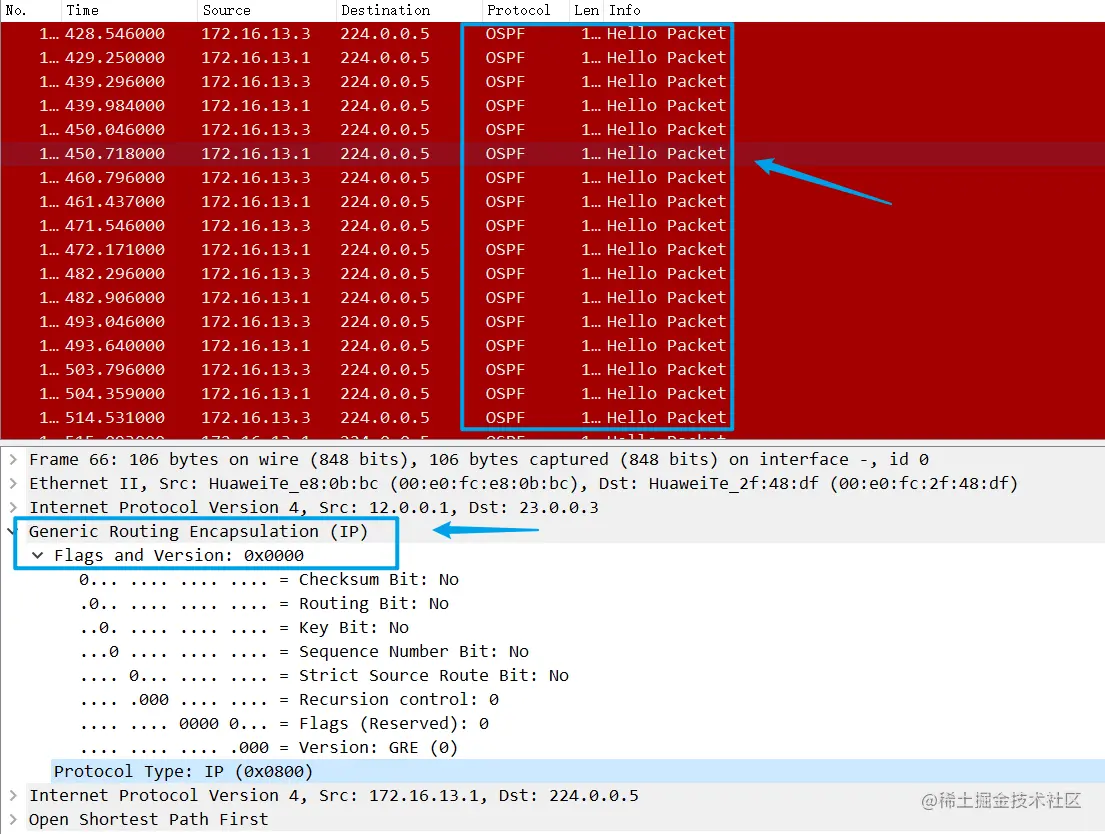Collapse the Flags and Version: 0x0000 node
The height and width of the screenshot is (834, 1105).
(39, 556)
